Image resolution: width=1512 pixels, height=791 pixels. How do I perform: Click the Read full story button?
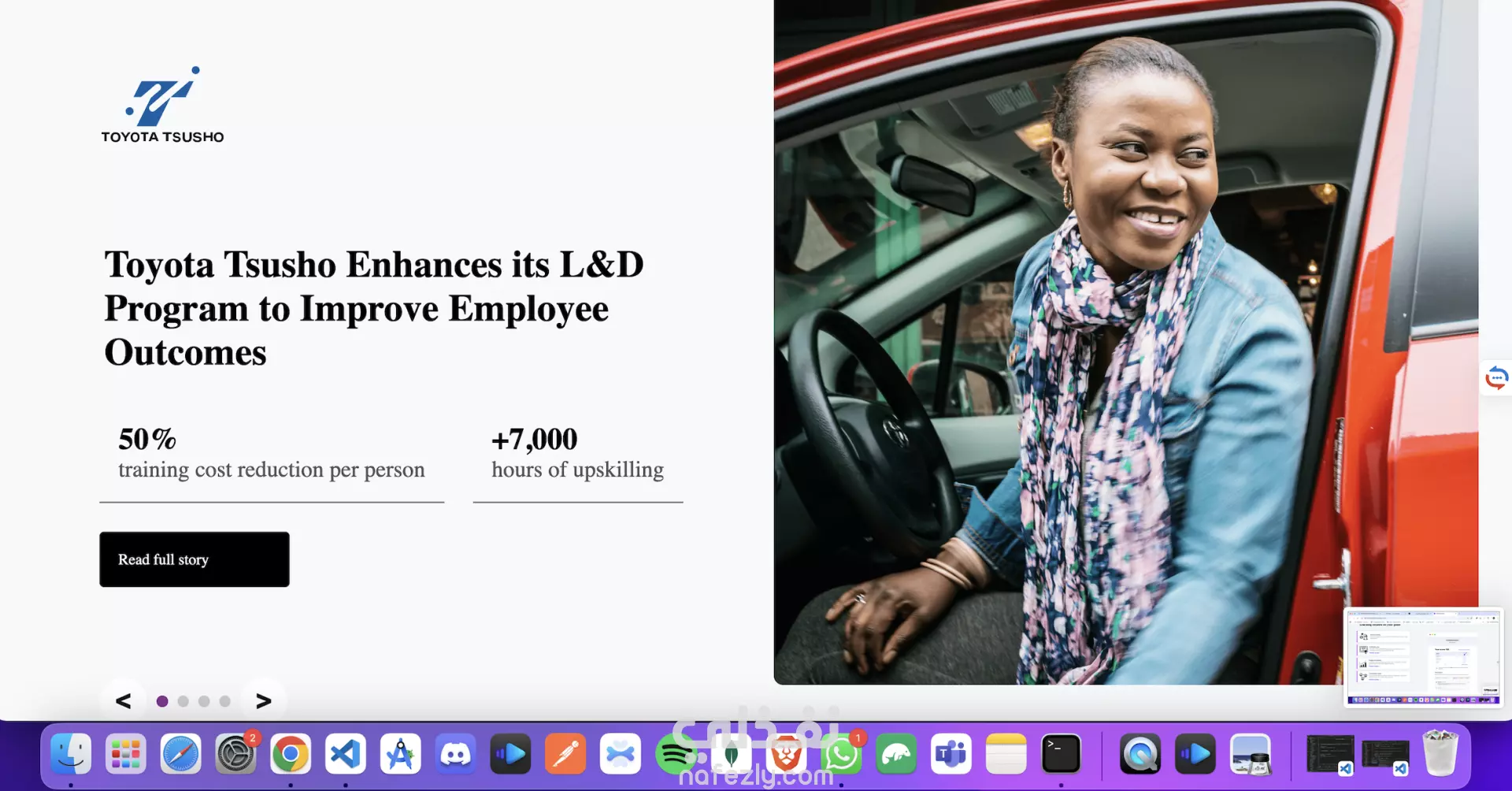tap(194, 559)
